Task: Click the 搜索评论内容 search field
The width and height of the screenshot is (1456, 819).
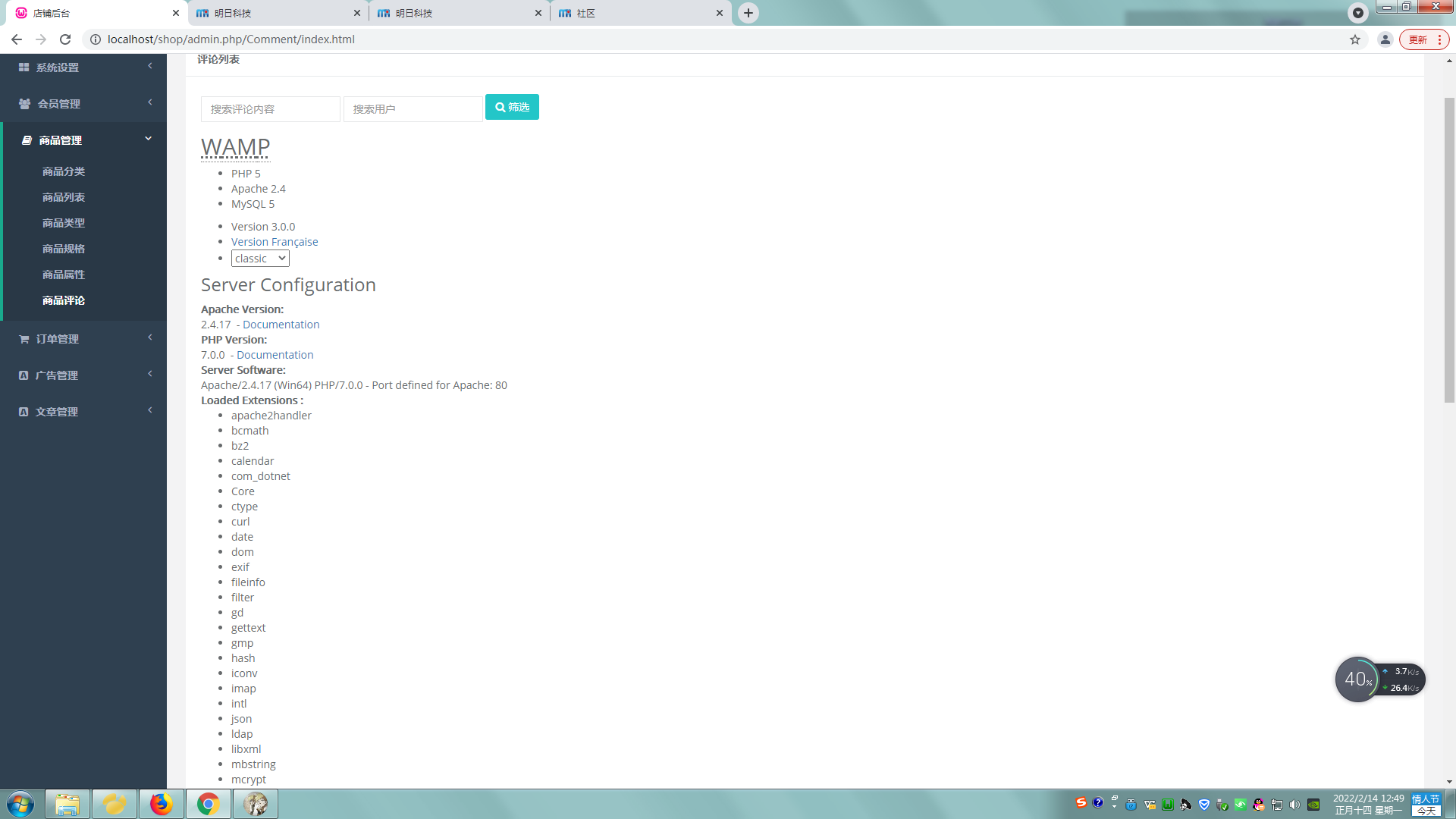Action: tap(270, 109)
